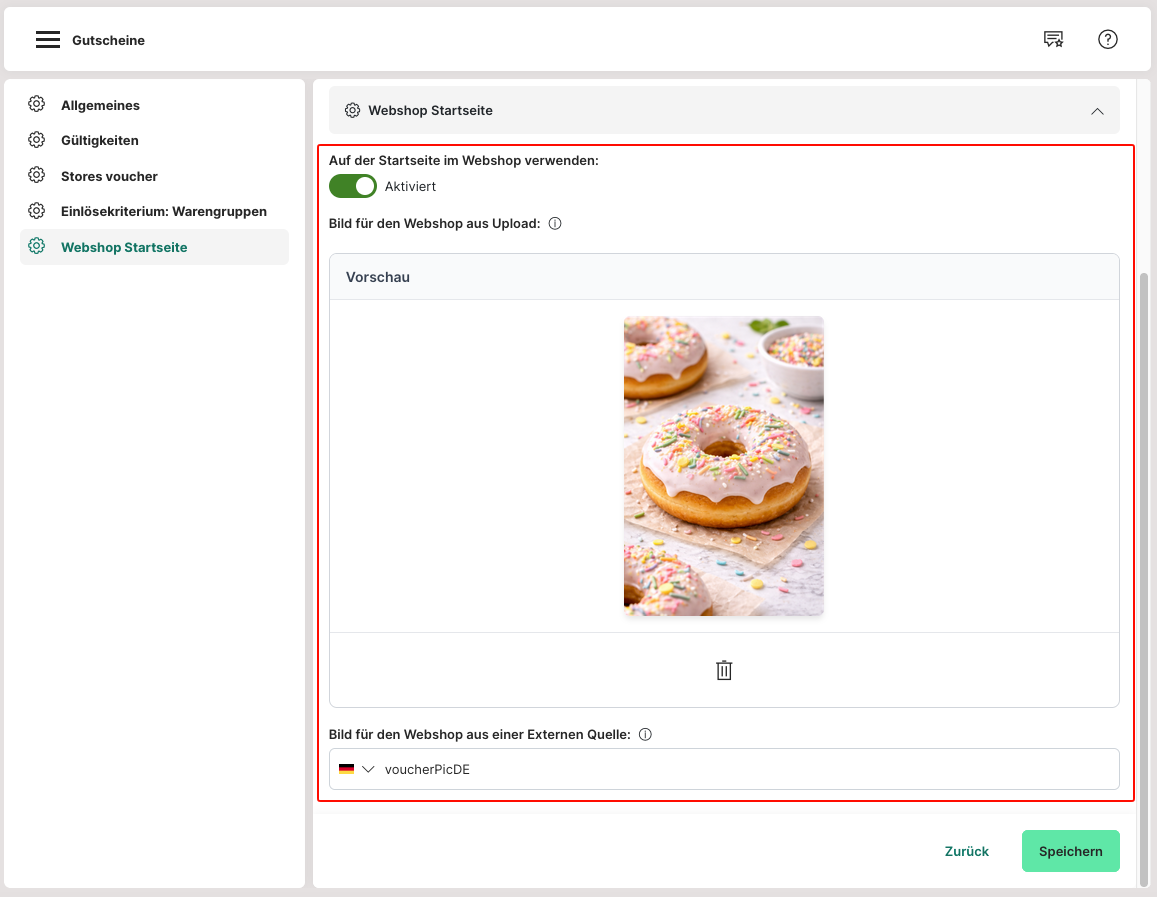
Task: Go to Einlösekriterium: Warengruppen
Action: pyautogui.click(x=163, y=212)
